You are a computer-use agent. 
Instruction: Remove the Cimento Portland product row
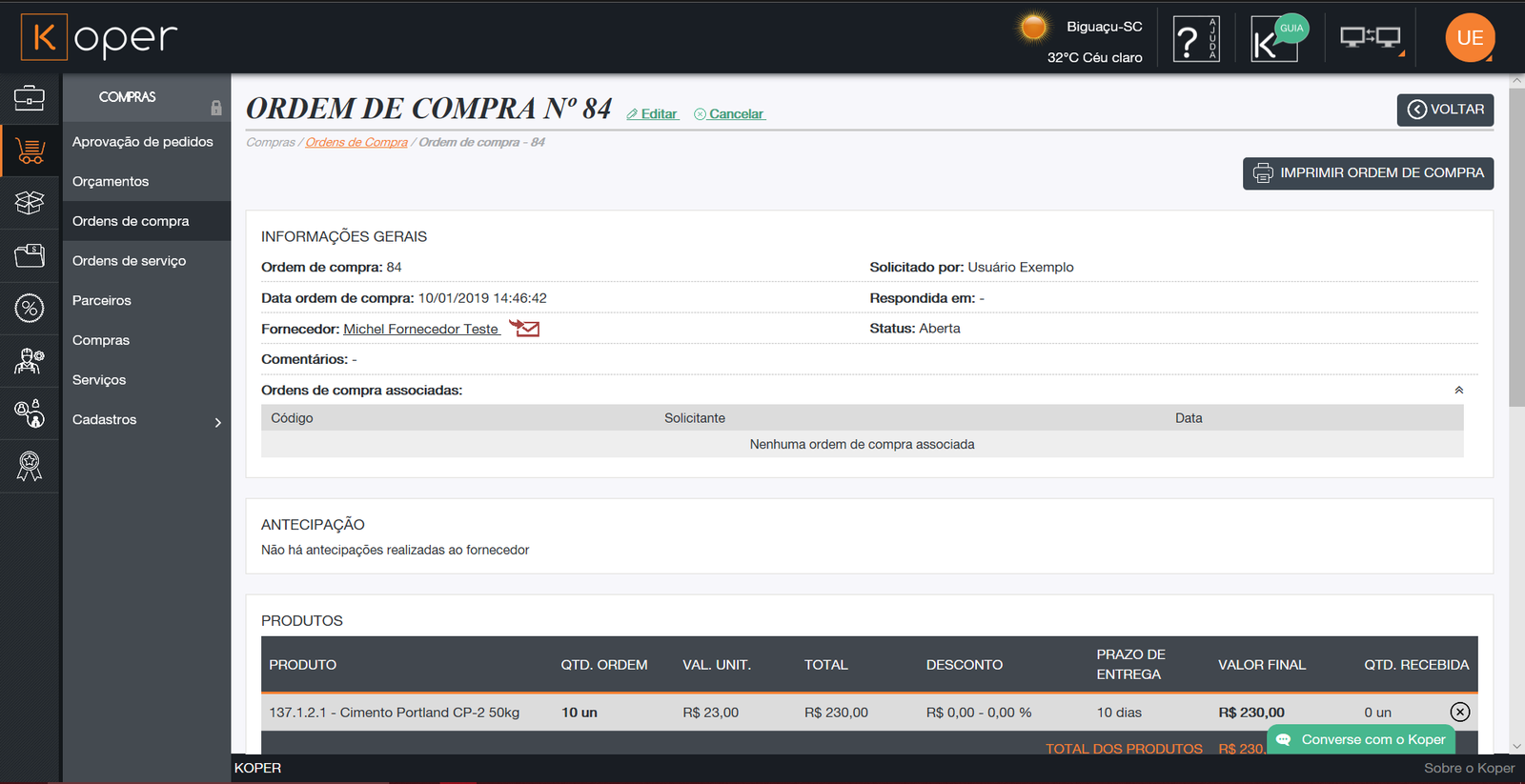pyautogui.click(x=1459, y=712)
